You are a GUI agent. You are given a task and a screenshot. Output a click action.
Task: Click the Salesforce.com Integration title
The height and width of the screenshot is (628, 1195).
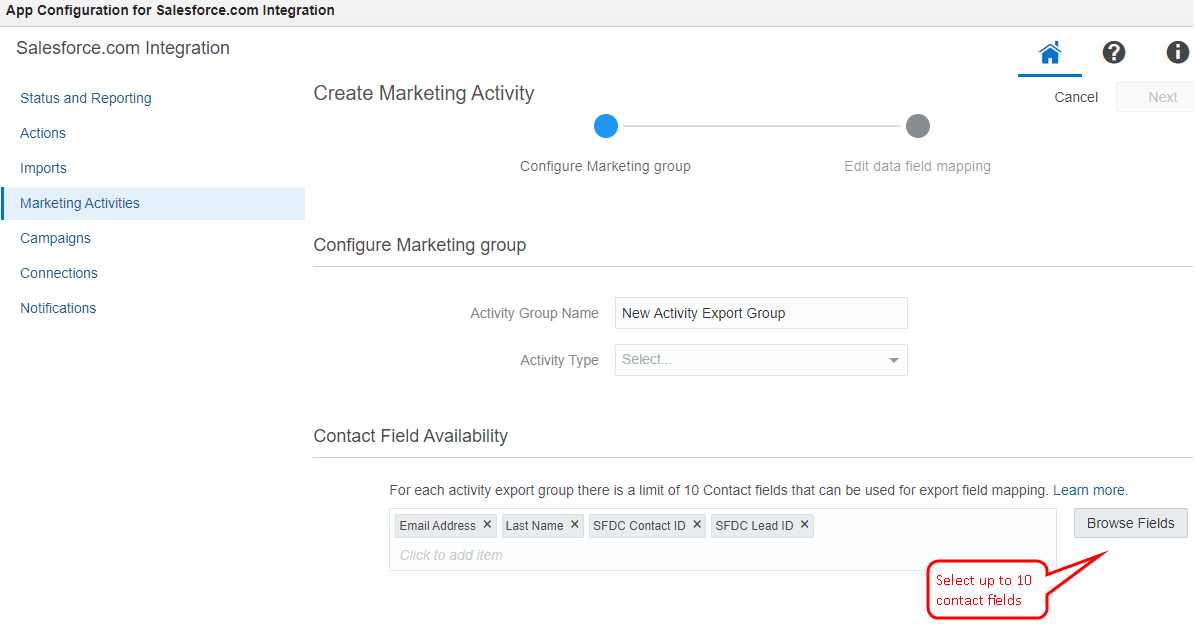(x=123, y=48)
